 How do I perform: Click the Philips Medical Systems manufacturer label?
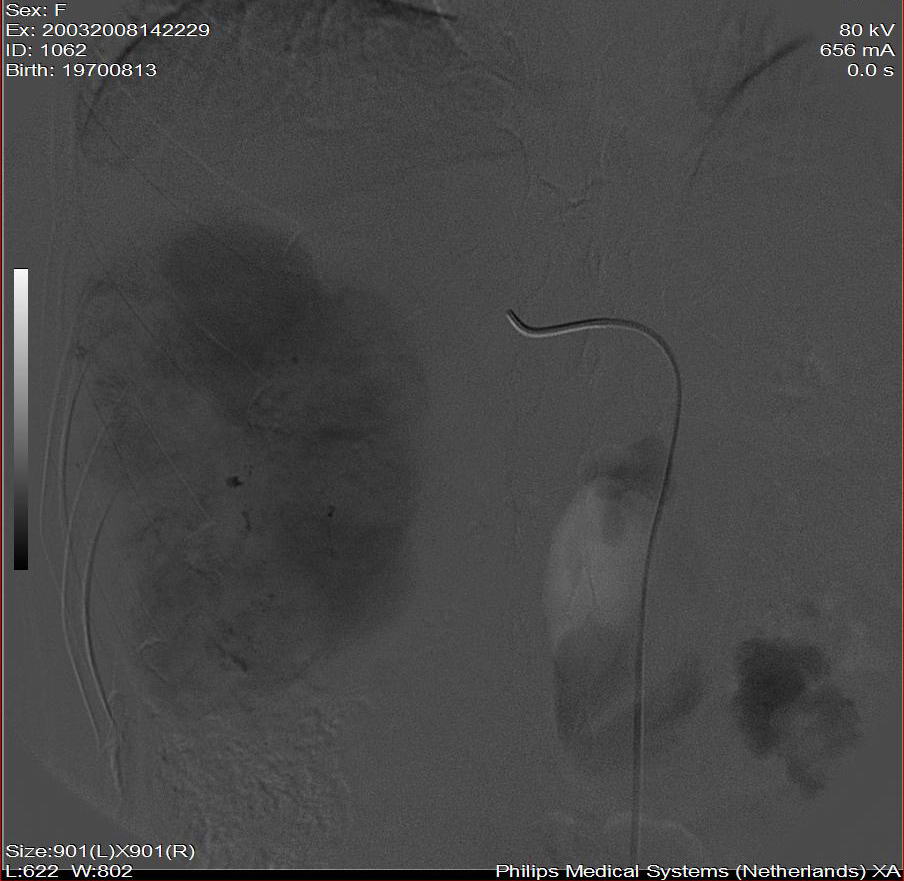pos(698,871)
